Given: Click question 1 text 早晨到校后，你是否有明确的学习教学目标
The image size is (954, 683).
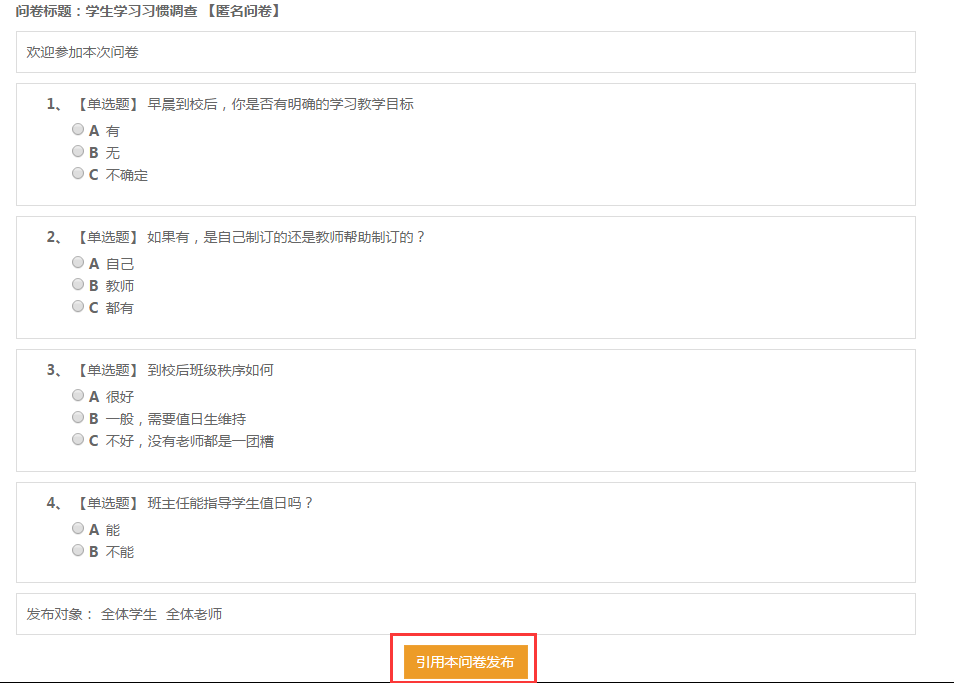Looking at the screenshot, I should 280,104.
